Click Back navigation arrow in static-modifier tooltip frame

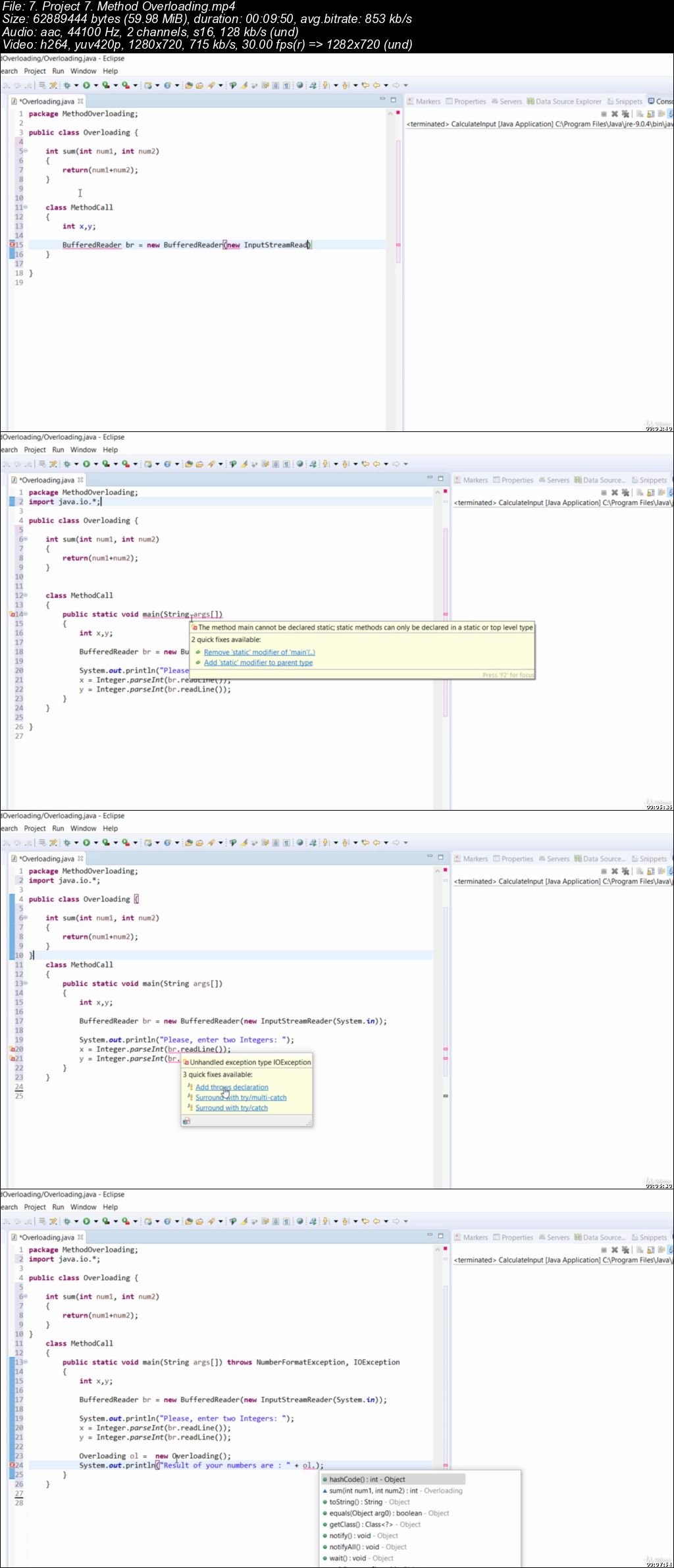click(376, 464)
